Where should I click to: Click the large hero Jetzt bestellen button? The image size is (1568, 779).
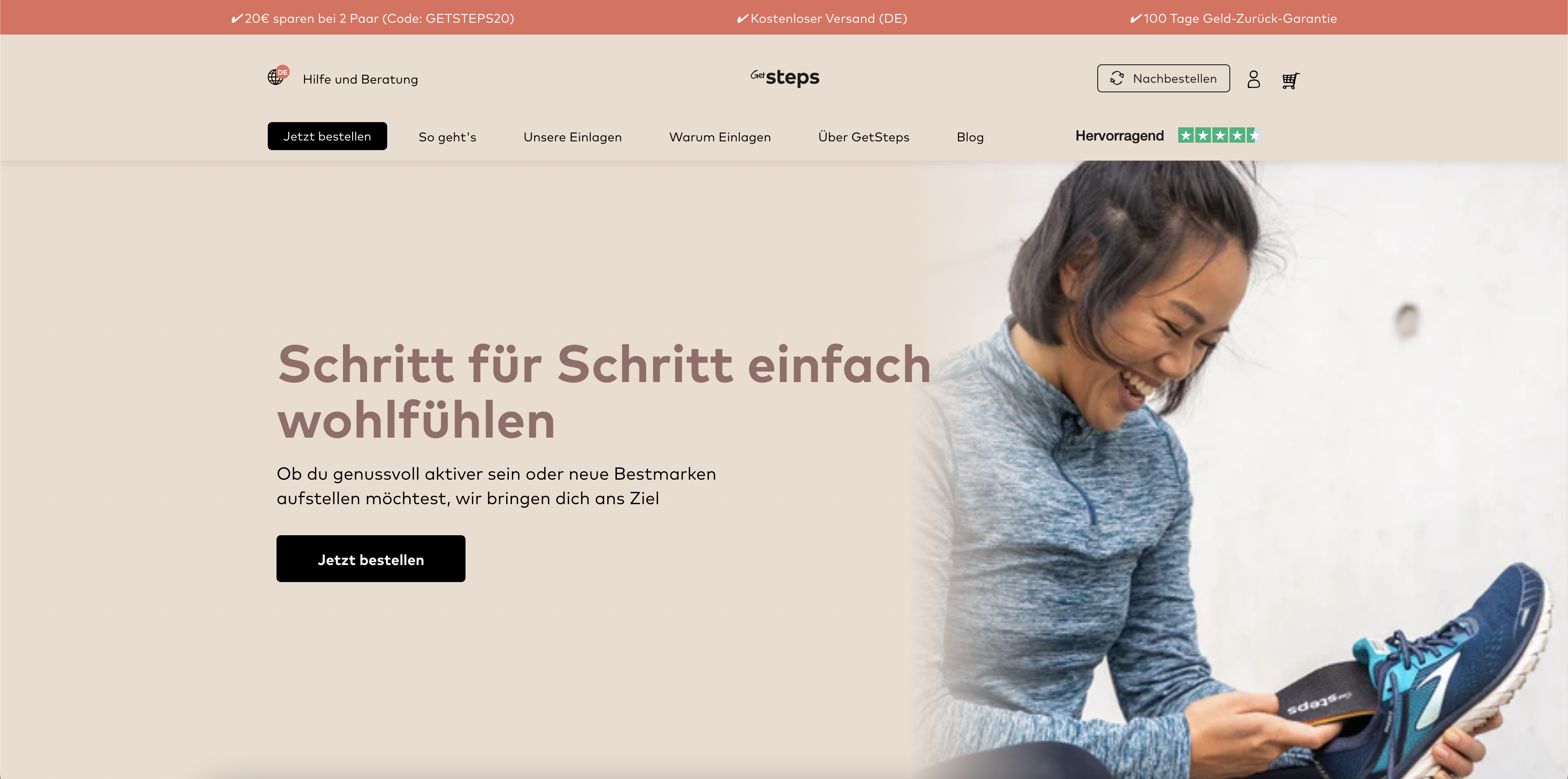point(371,558)
